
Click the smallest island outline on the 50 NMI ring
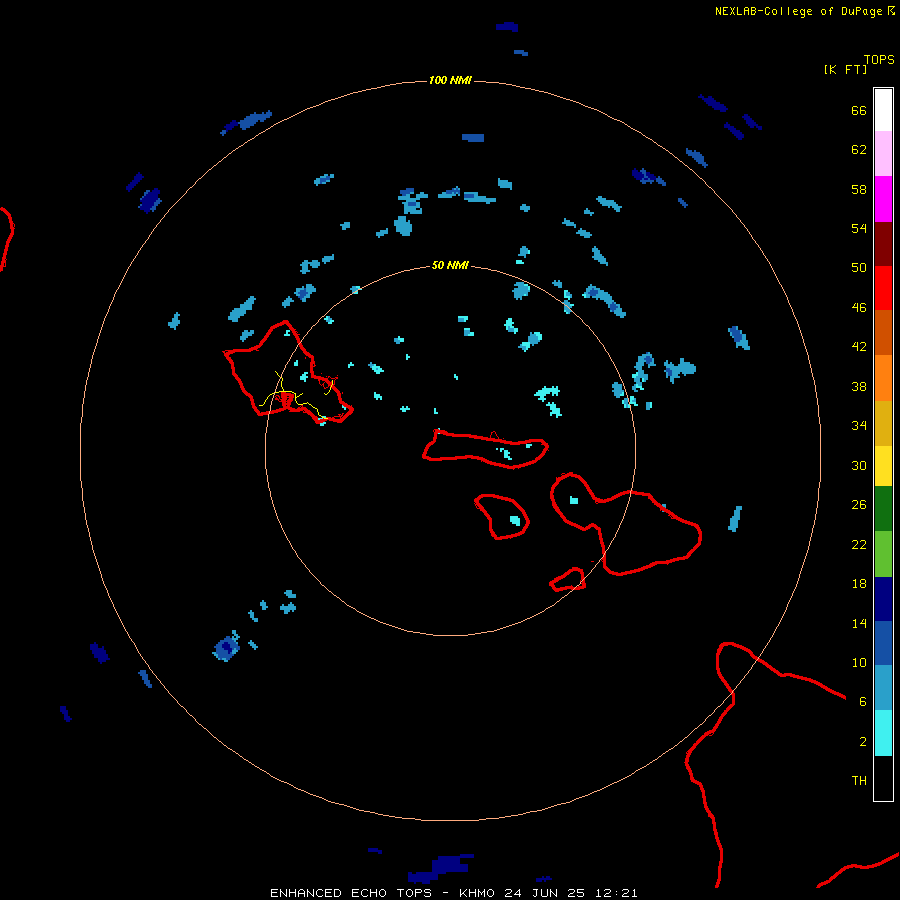point(568,580)
